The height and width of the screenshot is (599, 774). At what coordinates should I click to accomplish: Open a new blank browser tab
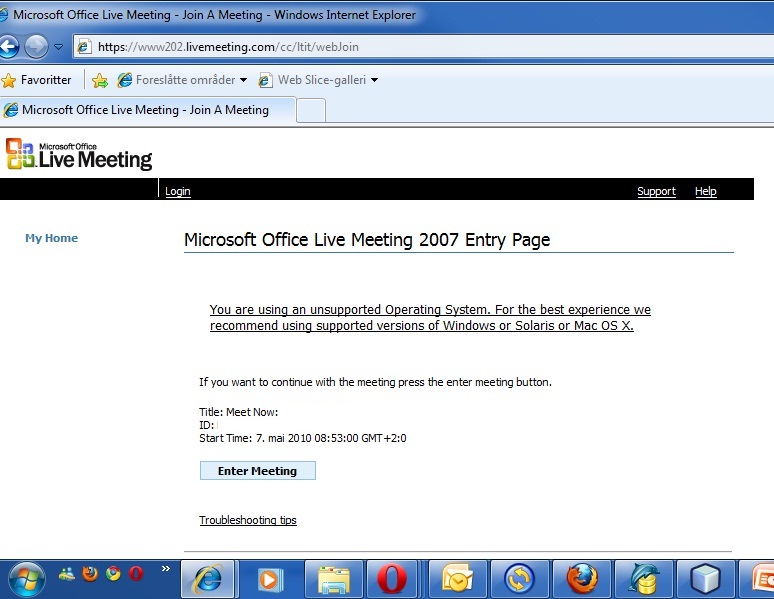coord(311,111)
